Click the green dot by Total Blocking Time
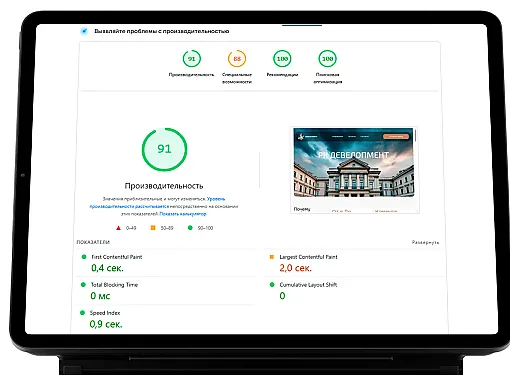Viewport: 510px width, 375px height. (83, 285)
